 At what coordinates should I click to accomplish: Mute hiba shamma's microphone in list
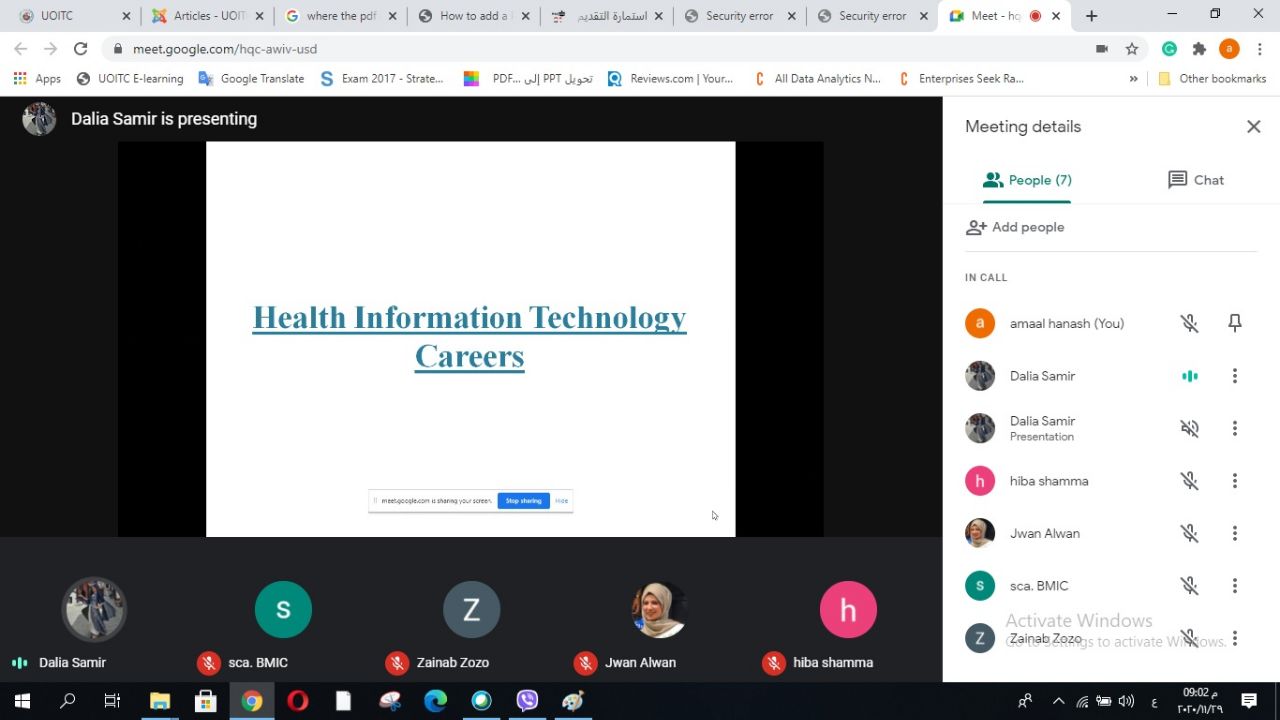point(1189,481)
